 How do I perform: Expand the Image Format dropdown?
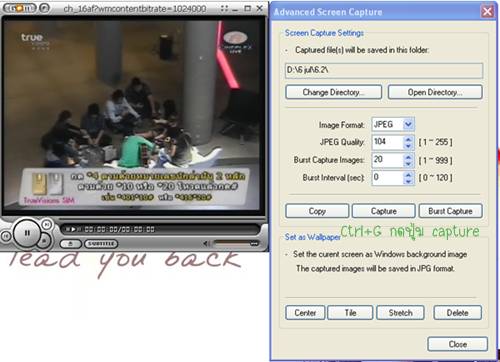tap(408, 125)
